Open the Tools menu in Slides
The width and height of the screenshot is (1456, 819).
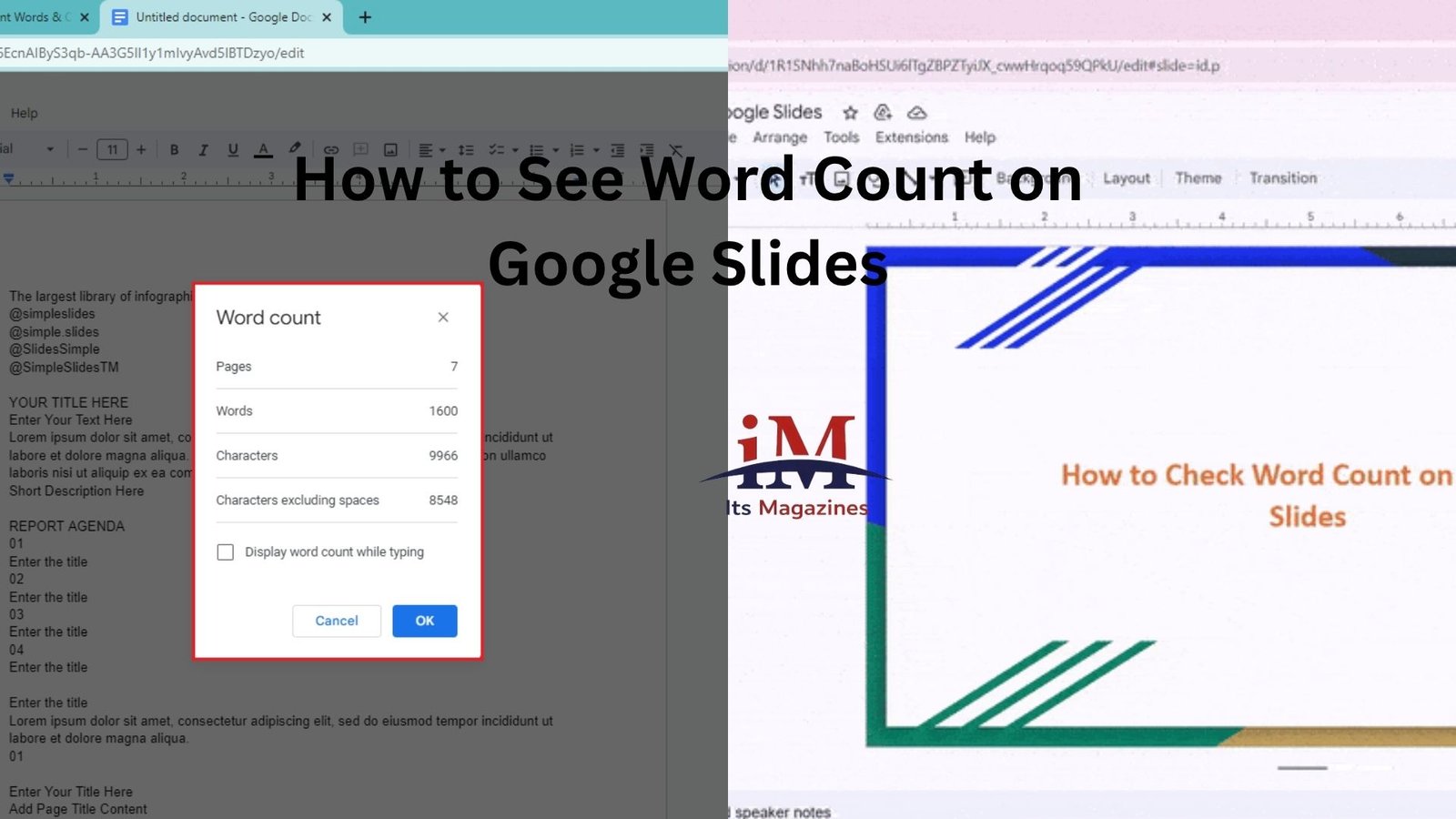click(842, 137)
